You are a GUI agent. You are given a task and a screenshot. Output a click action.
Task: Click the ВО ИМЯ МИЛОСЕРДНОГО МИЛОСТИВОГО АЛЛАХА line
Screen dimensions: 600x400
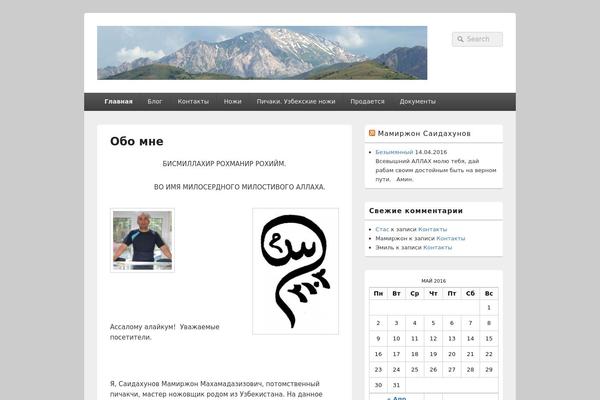240,187
